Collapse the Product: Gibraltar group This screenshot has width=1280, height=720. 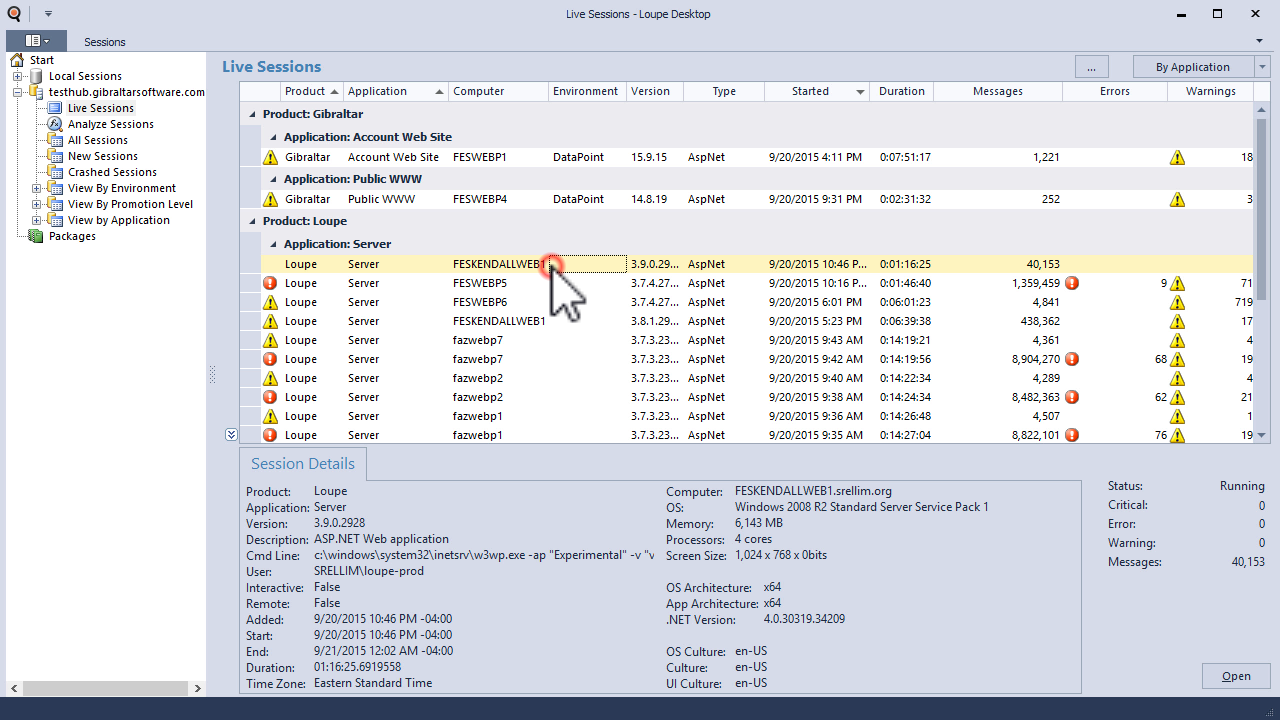tap(251, 114)
